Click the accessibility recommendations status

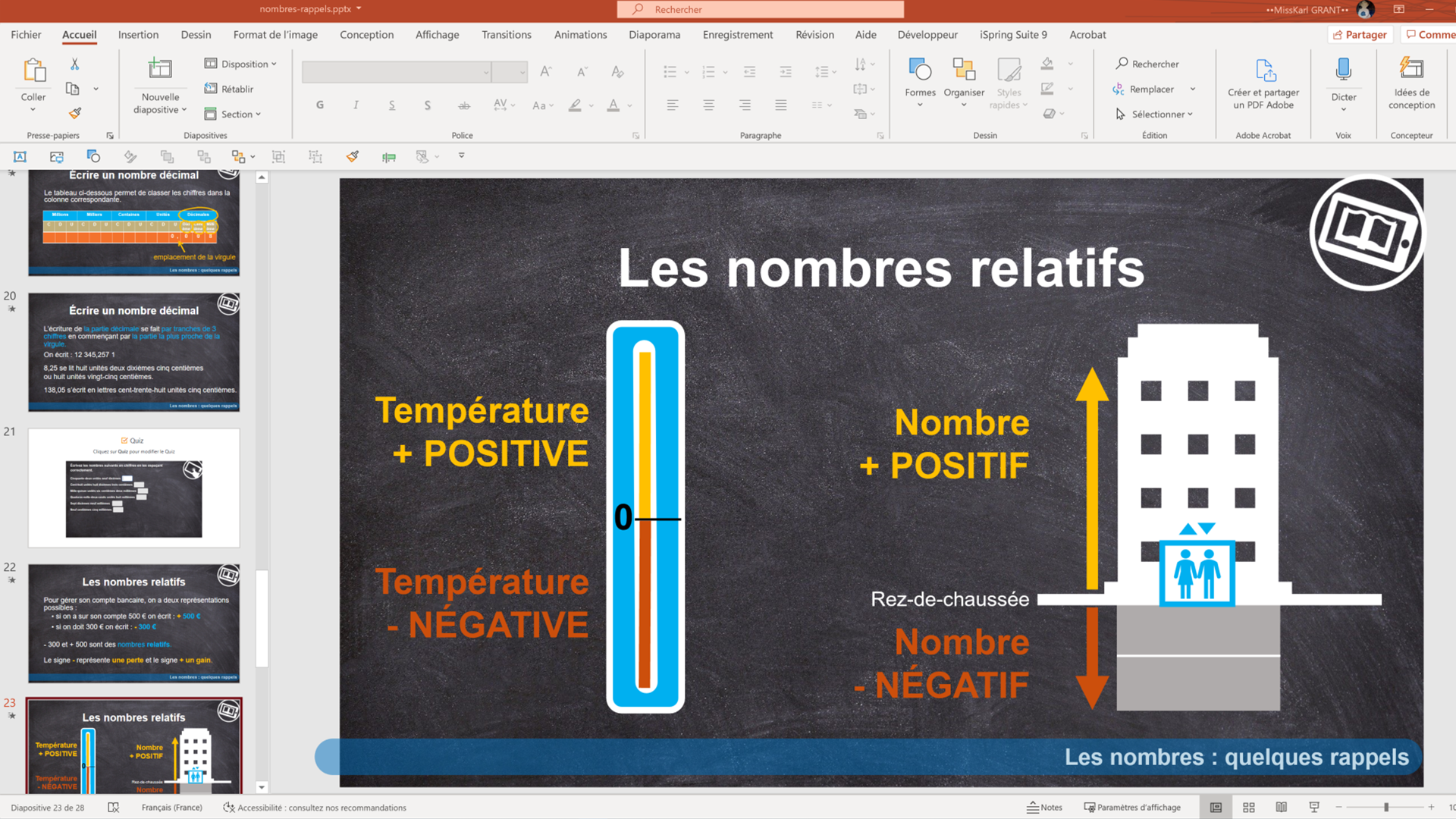315,808
